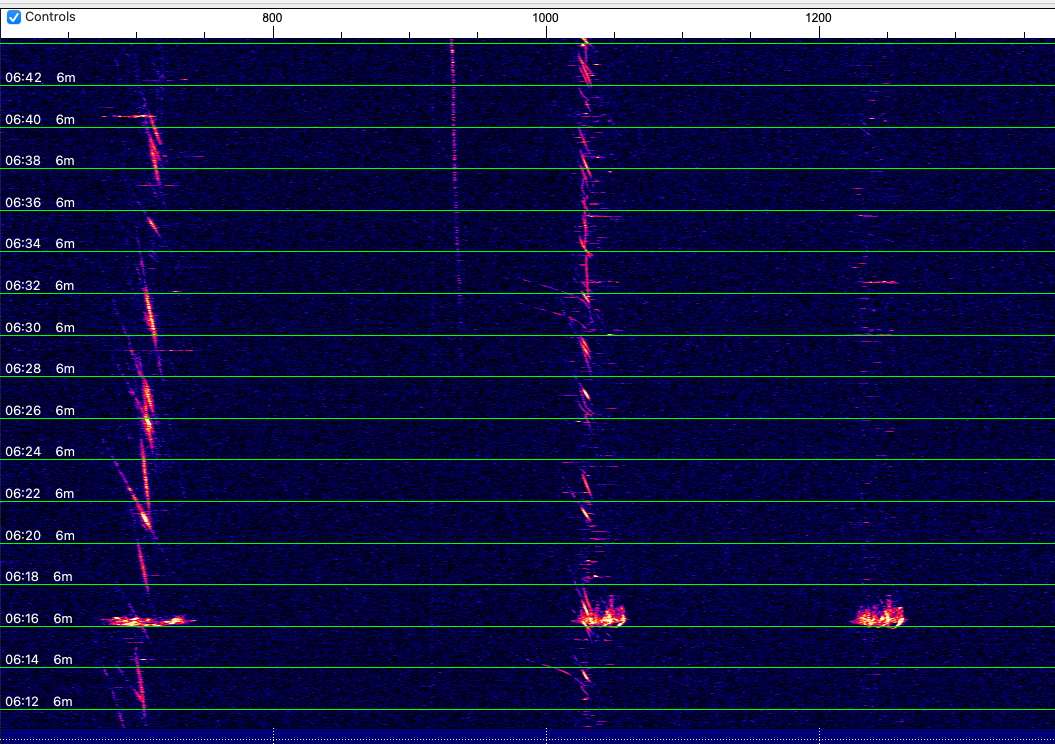Click the bright burst near 1000 Hz at 06:16
Image resolution: width=1055 pixels, height=744 pixels.
click(x=599, y=613)
